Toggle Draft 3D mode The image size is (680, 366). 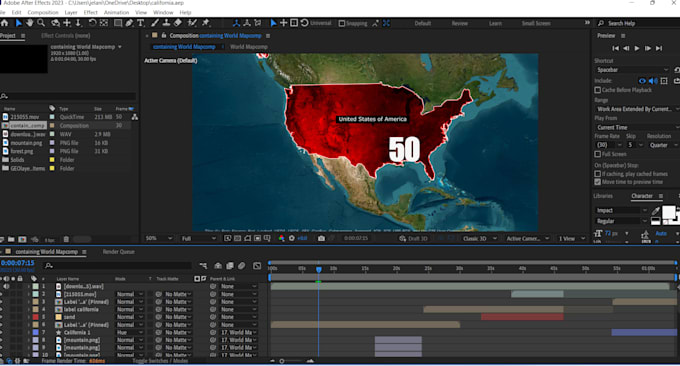(x=414, y=238)
